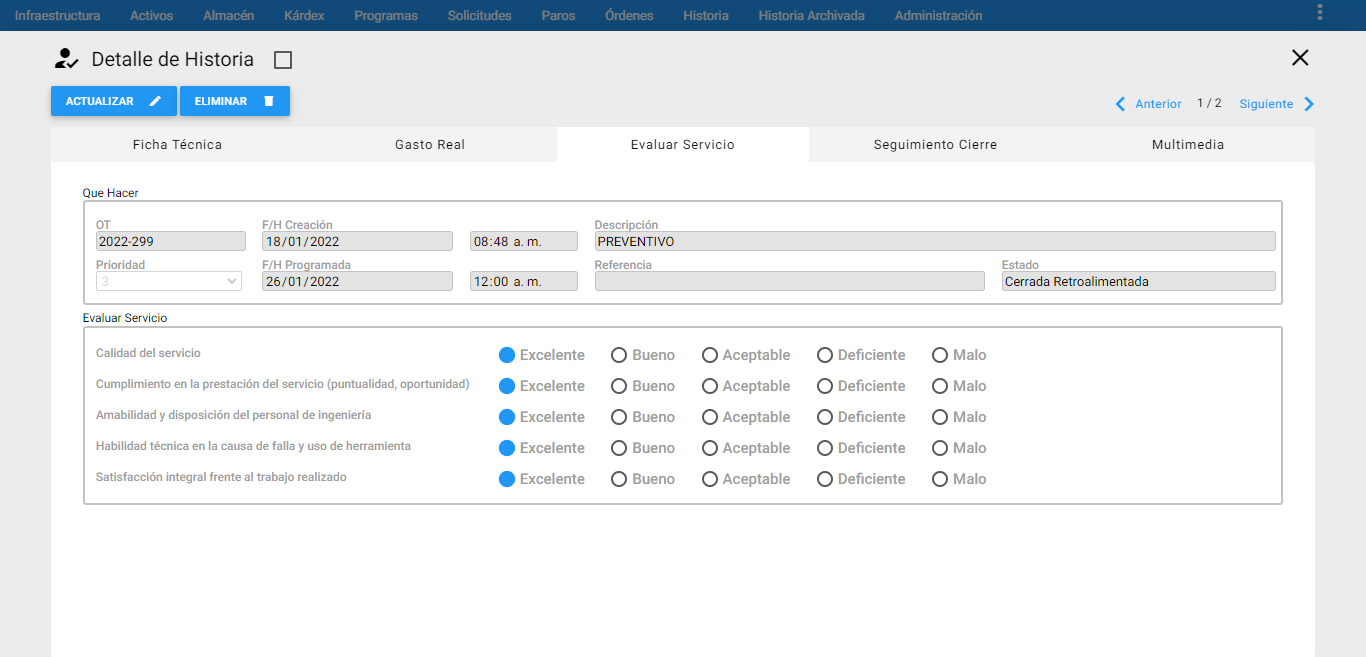Select Excelente for Amabilidad y disposición
Image resolution: width=1366 pixels, height=657 pixels.
coord(507,417)
